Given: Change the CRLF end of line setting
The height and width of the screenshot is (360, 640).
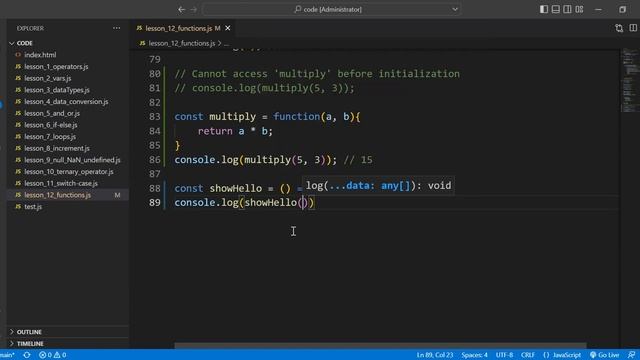Looking at the screenshot, I should point(528,355).
